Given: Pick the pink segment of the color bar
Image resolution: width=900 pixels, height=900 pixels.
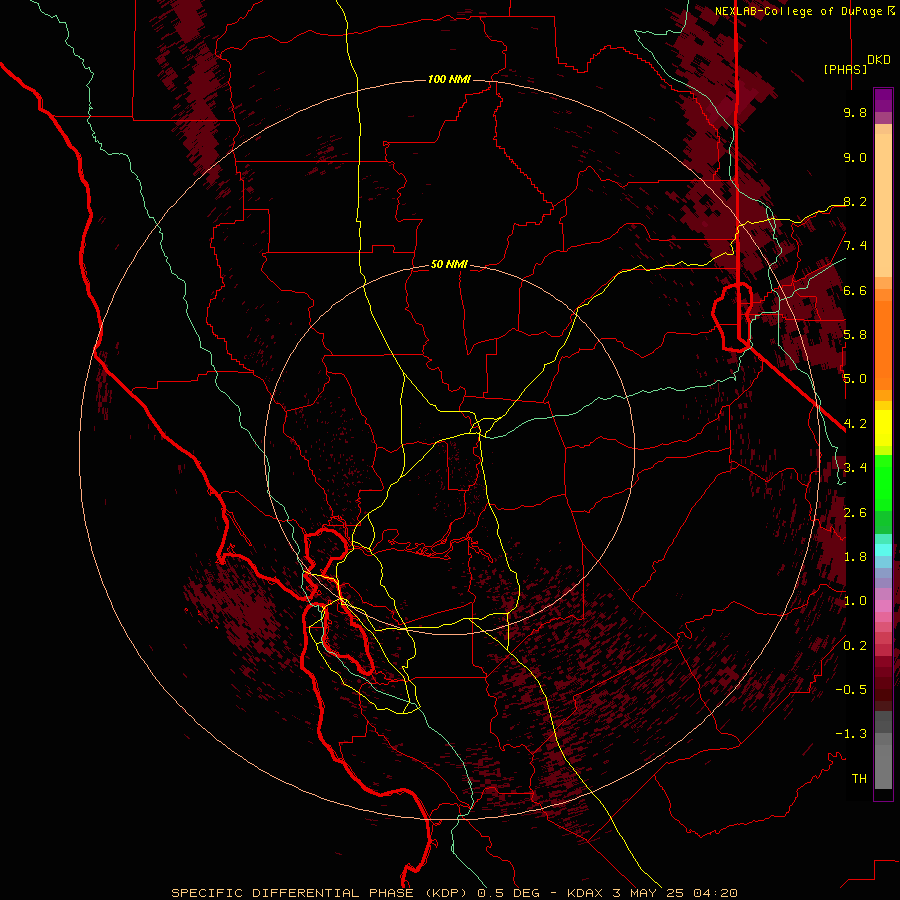Looking at the screenshot, I should pos(883,606).
